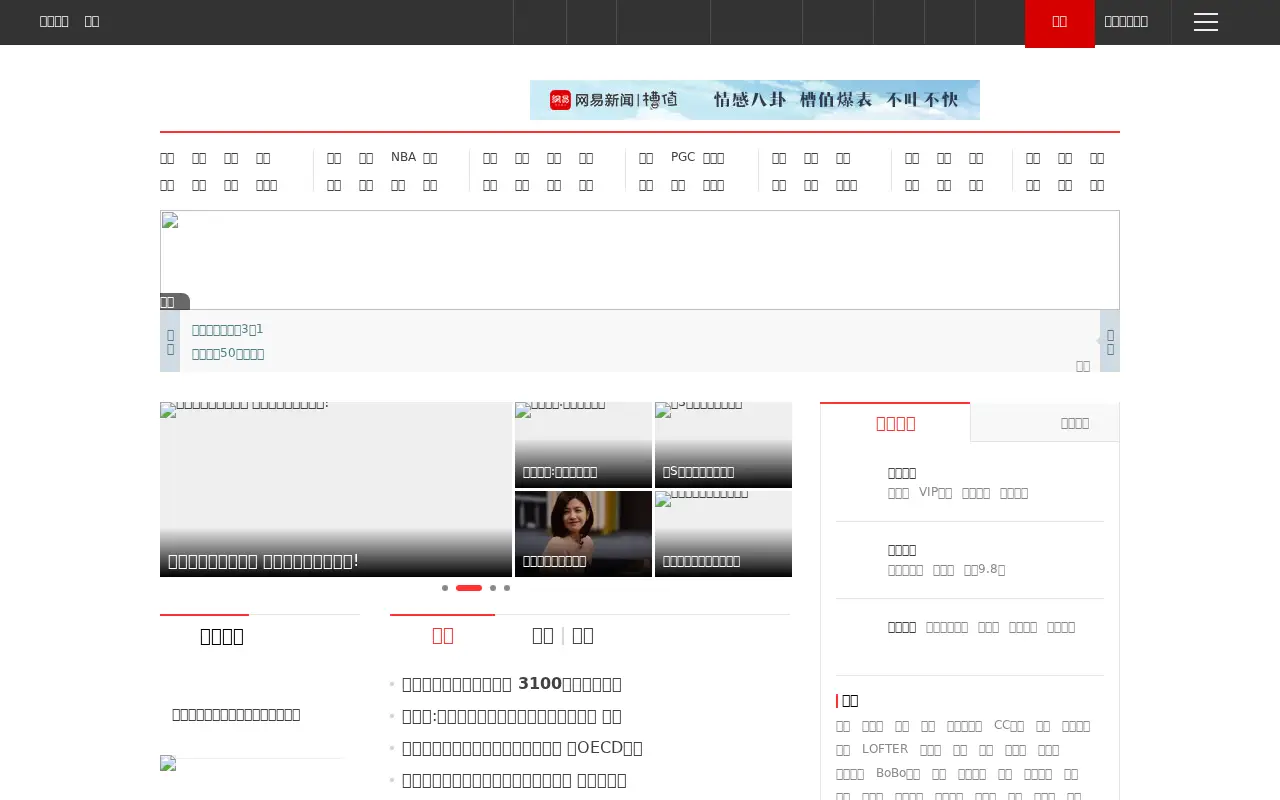Click the left vertical strip button of the ticker panel
Viewport: 1280px width, 800px height.
click(170, 341)
